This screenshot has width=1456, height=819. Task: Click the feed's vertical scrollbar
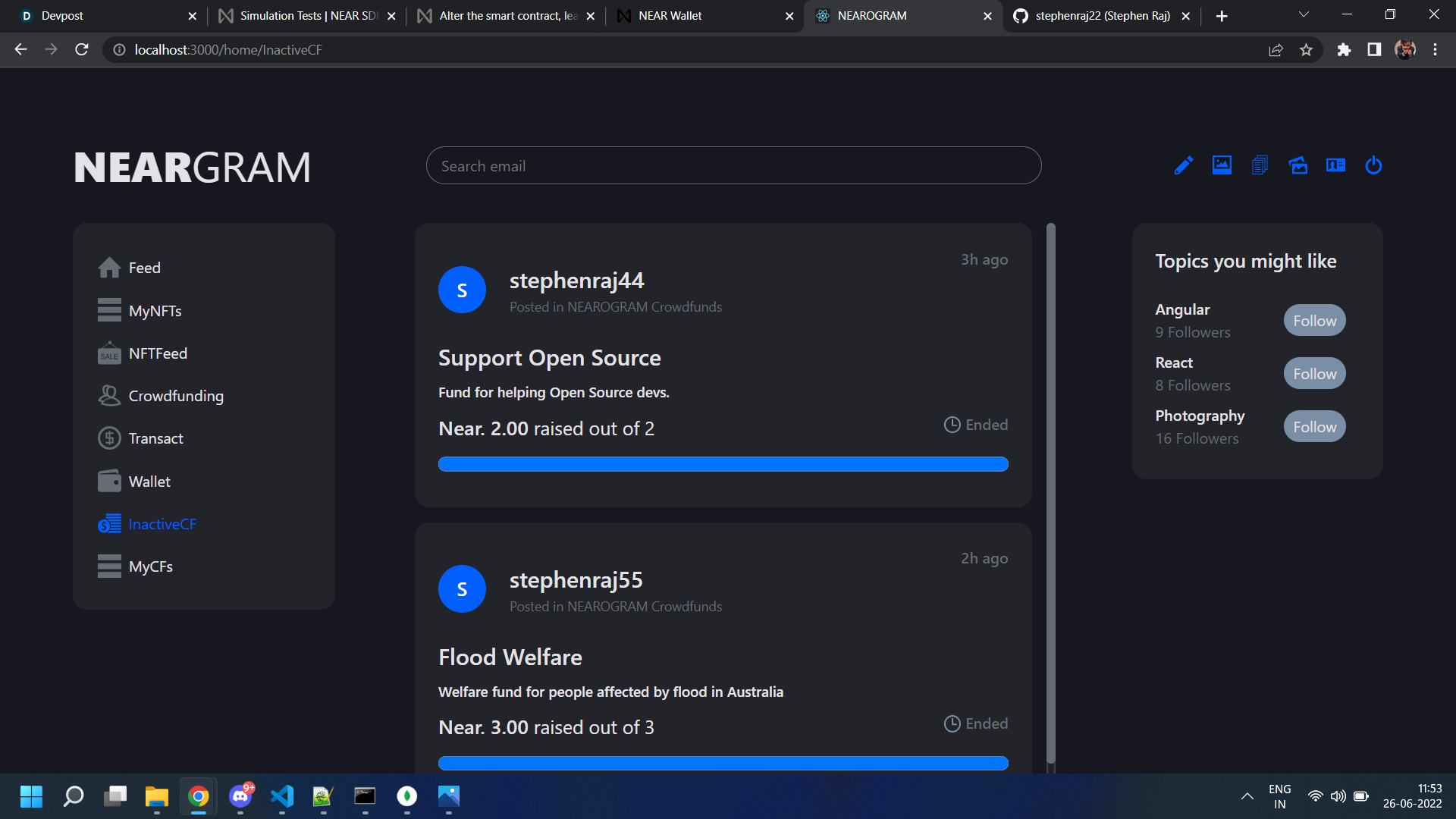coord(1050,493)
